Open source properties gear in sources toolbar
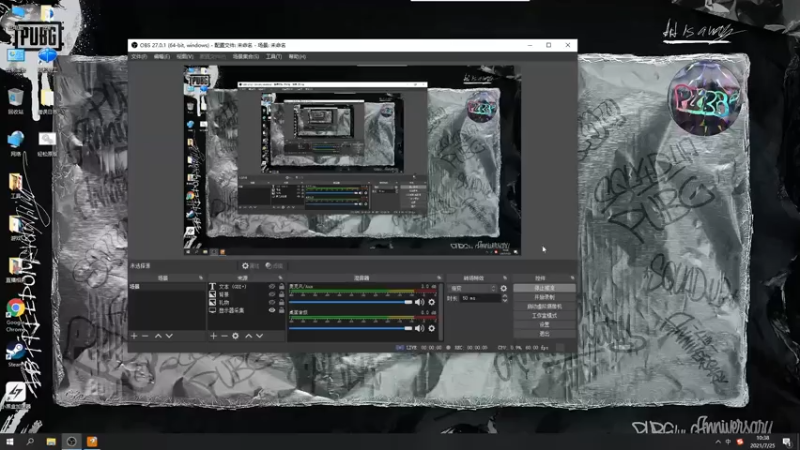 click(x=235, y=336)
